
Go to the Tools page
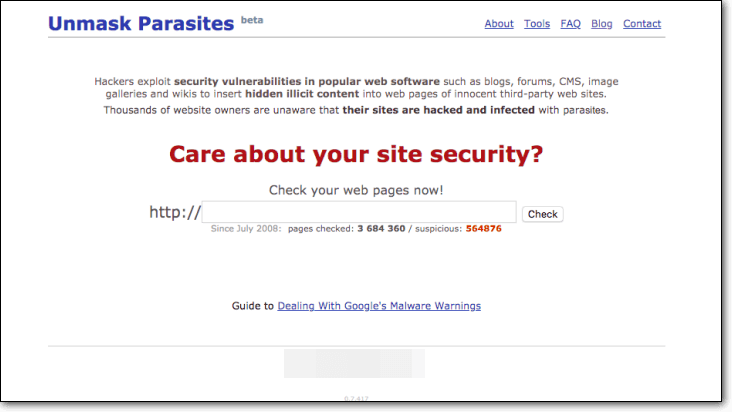coord(537,24)
